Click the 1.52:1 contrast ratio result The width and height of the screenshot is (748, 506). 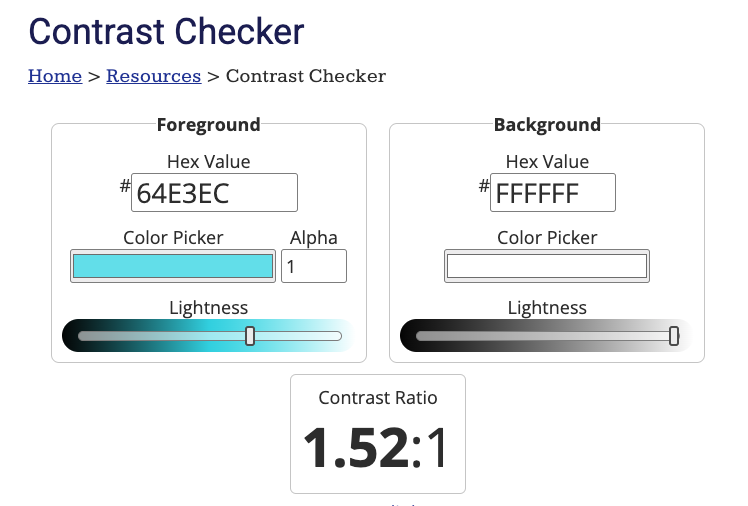pyautogui.click(x=377, y=448)
